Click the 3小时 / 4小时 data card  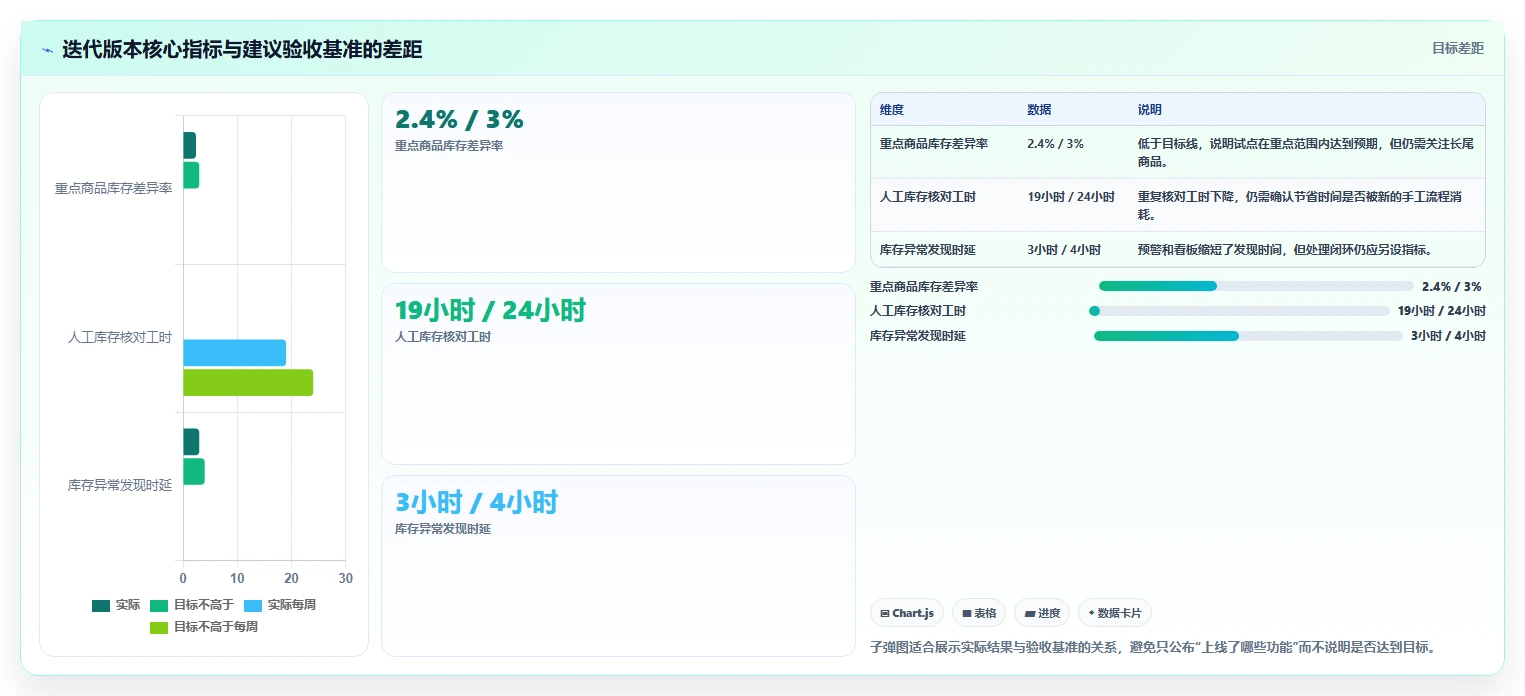coord(618,566)
